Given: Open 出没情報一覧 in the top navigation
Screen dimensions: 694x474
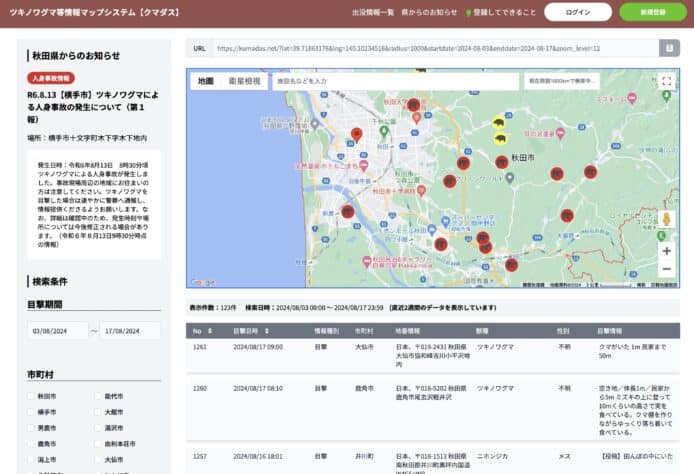Looking at the screenshot, I should (x=372, y=13).
